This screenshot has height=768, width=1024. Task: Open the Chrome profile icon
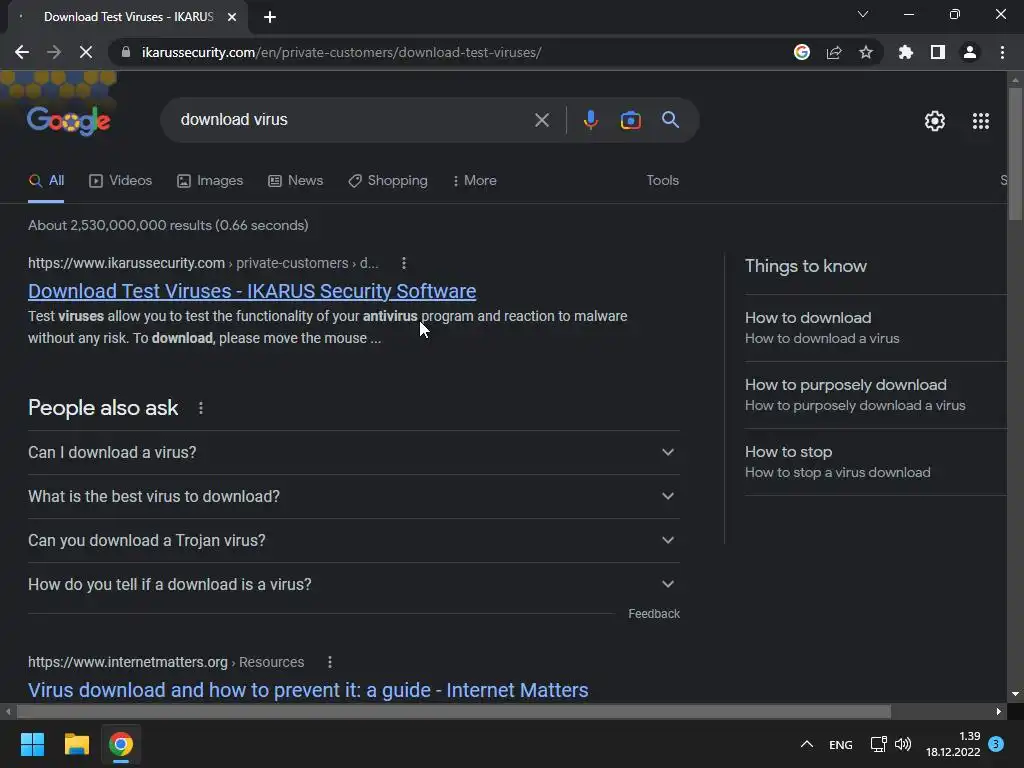970,52
